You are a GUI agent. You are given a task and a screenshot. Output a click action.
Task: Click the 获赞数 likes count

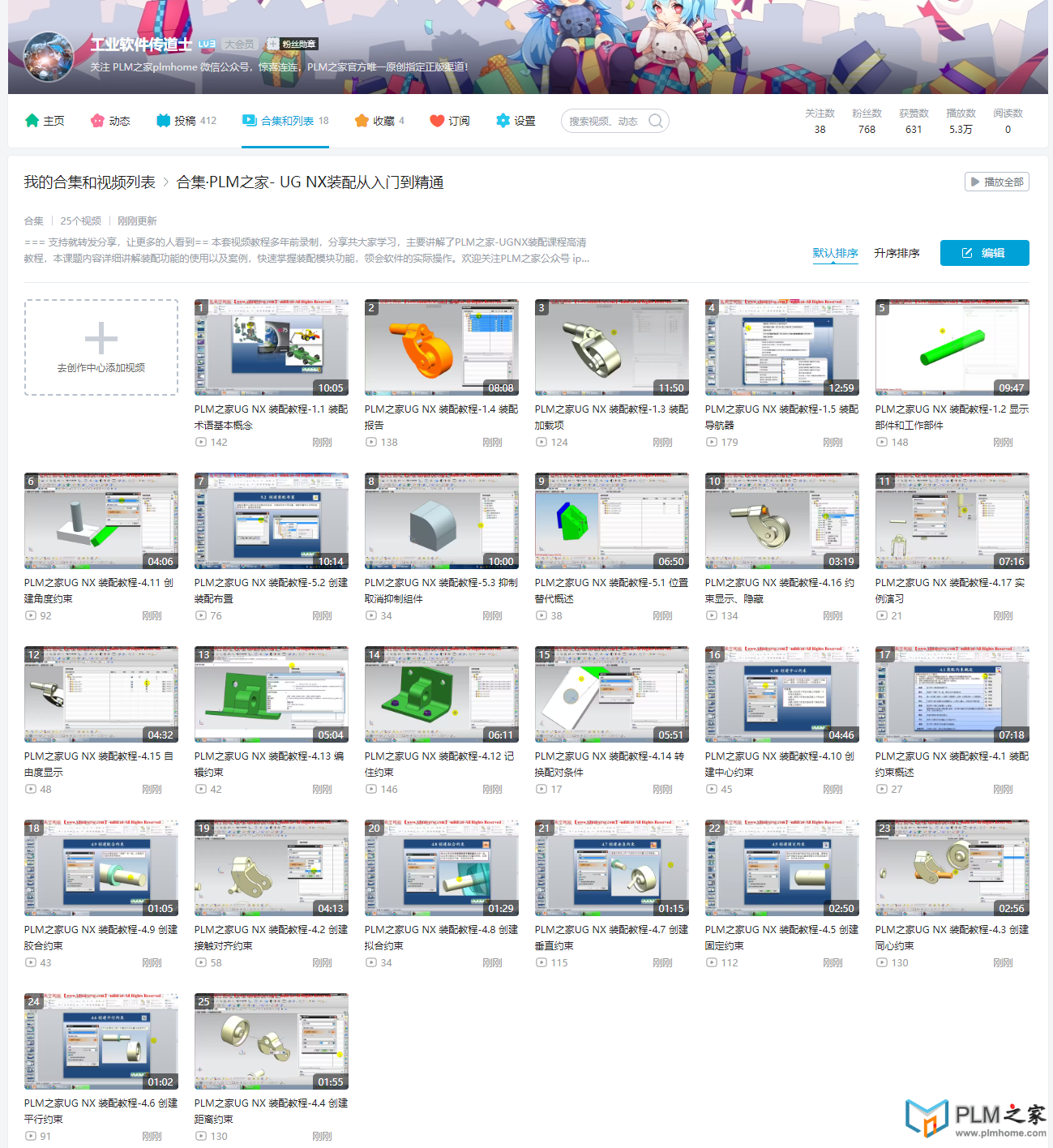(x=914, y=121)
